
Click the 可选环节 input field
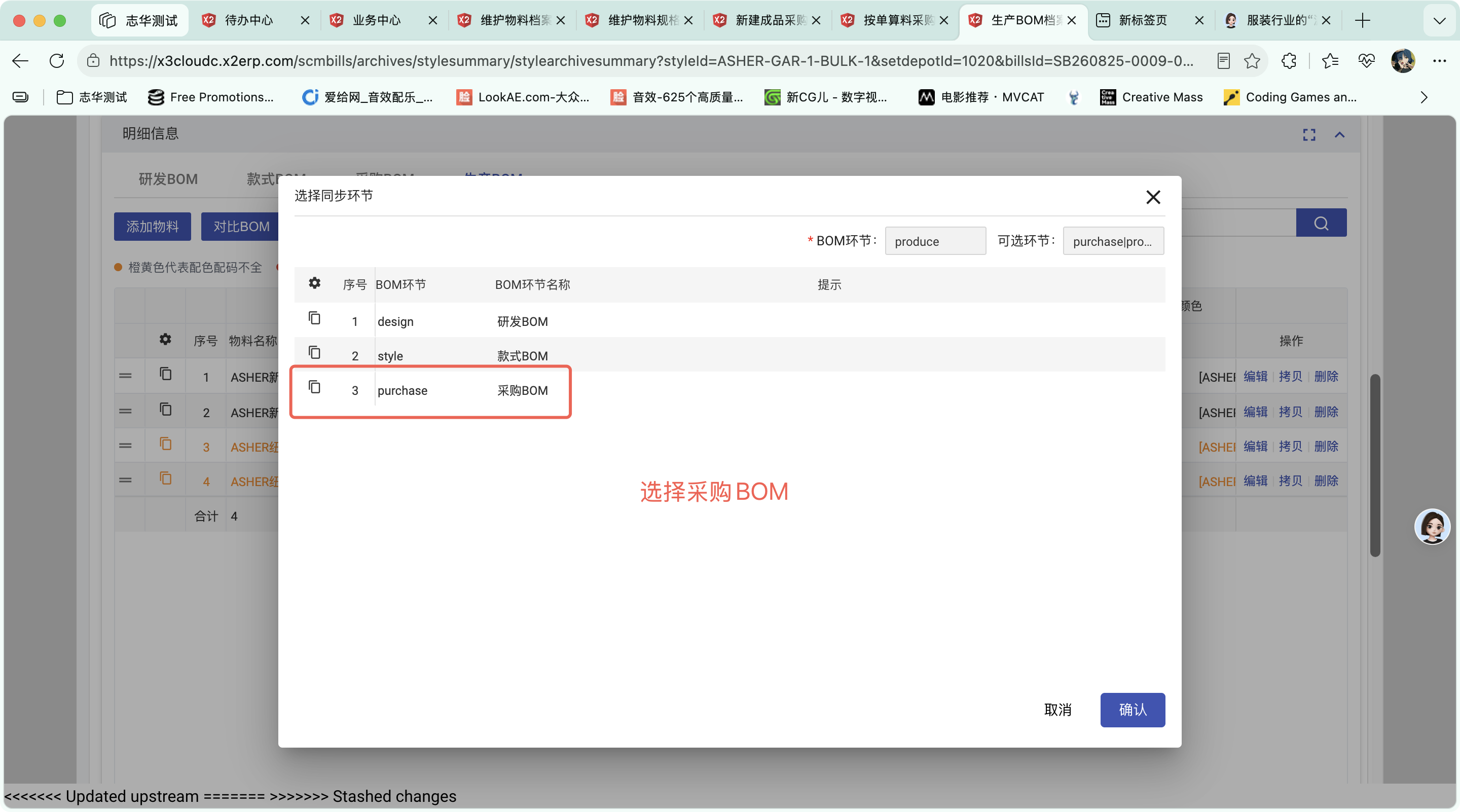1113,241
